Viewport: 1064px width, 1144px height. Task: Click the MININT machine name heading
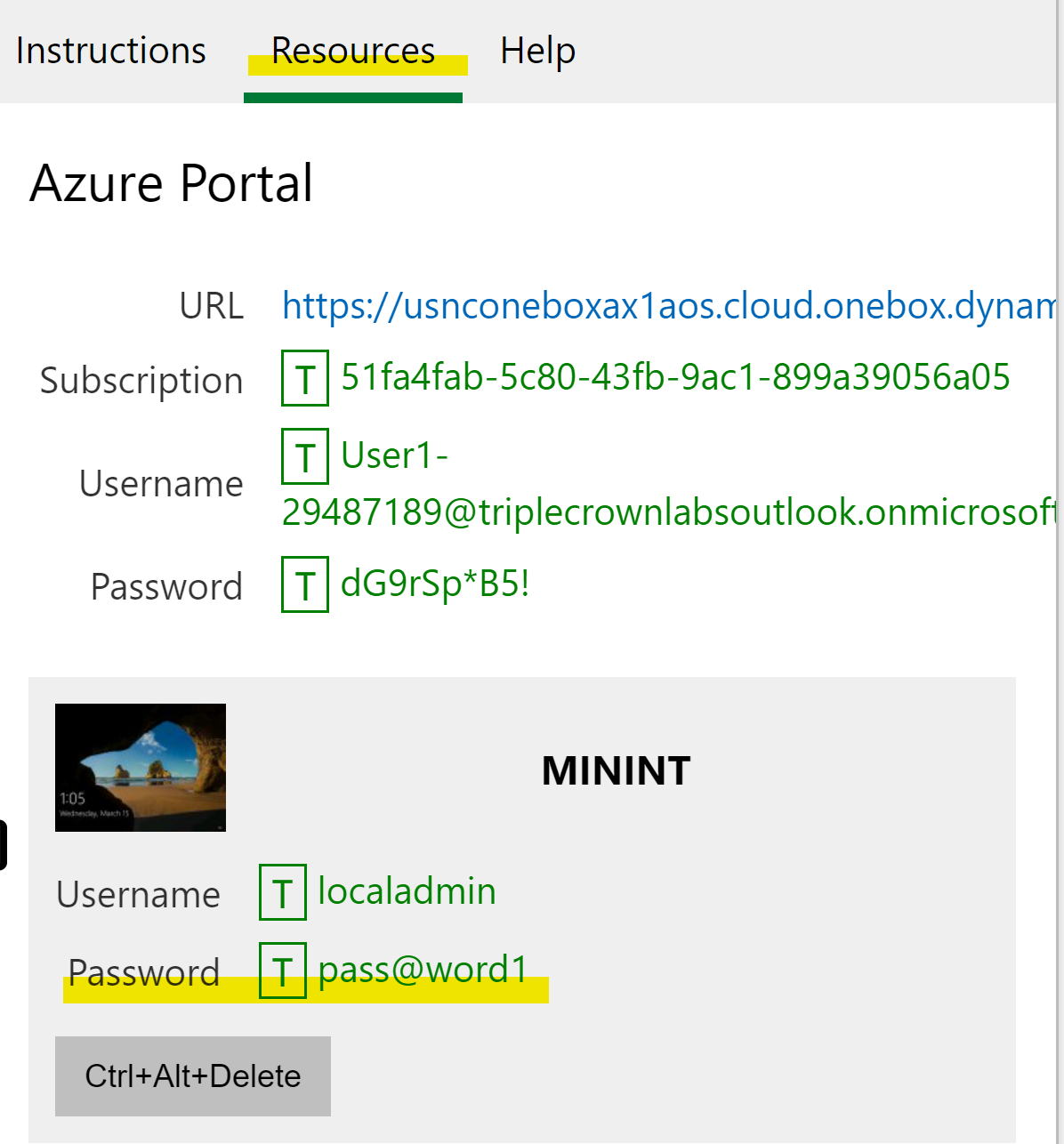tap(616, 770)
